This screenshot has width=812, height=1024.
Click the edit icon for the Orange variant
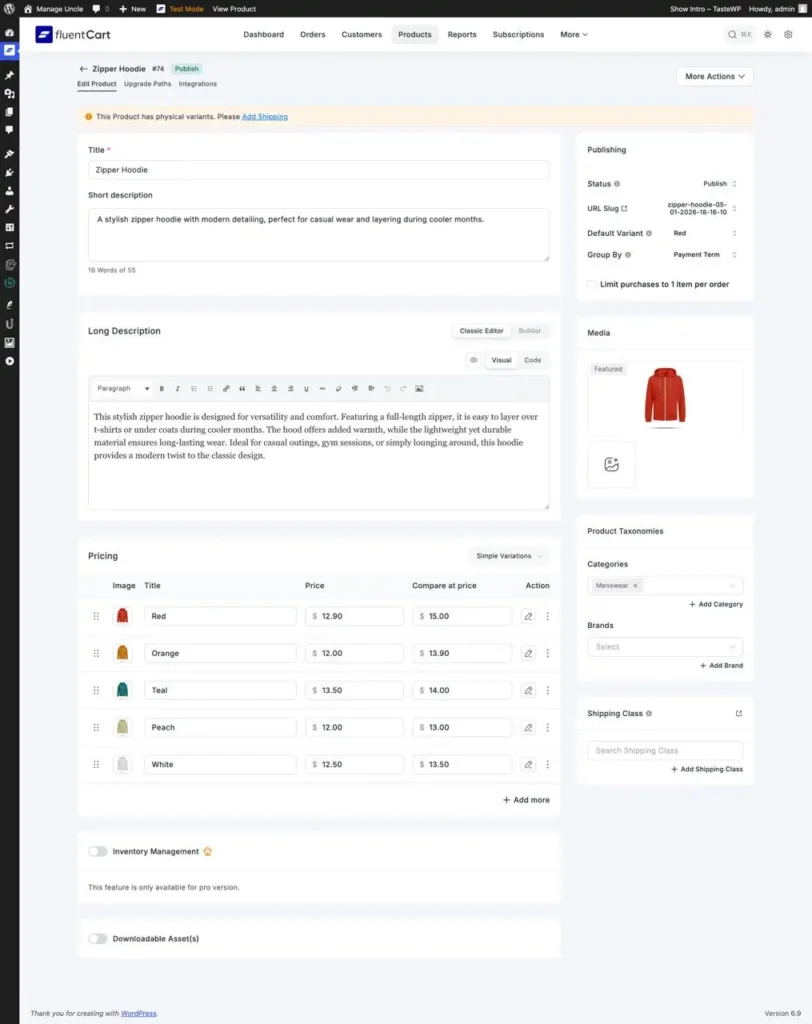(x=529, y=653)
